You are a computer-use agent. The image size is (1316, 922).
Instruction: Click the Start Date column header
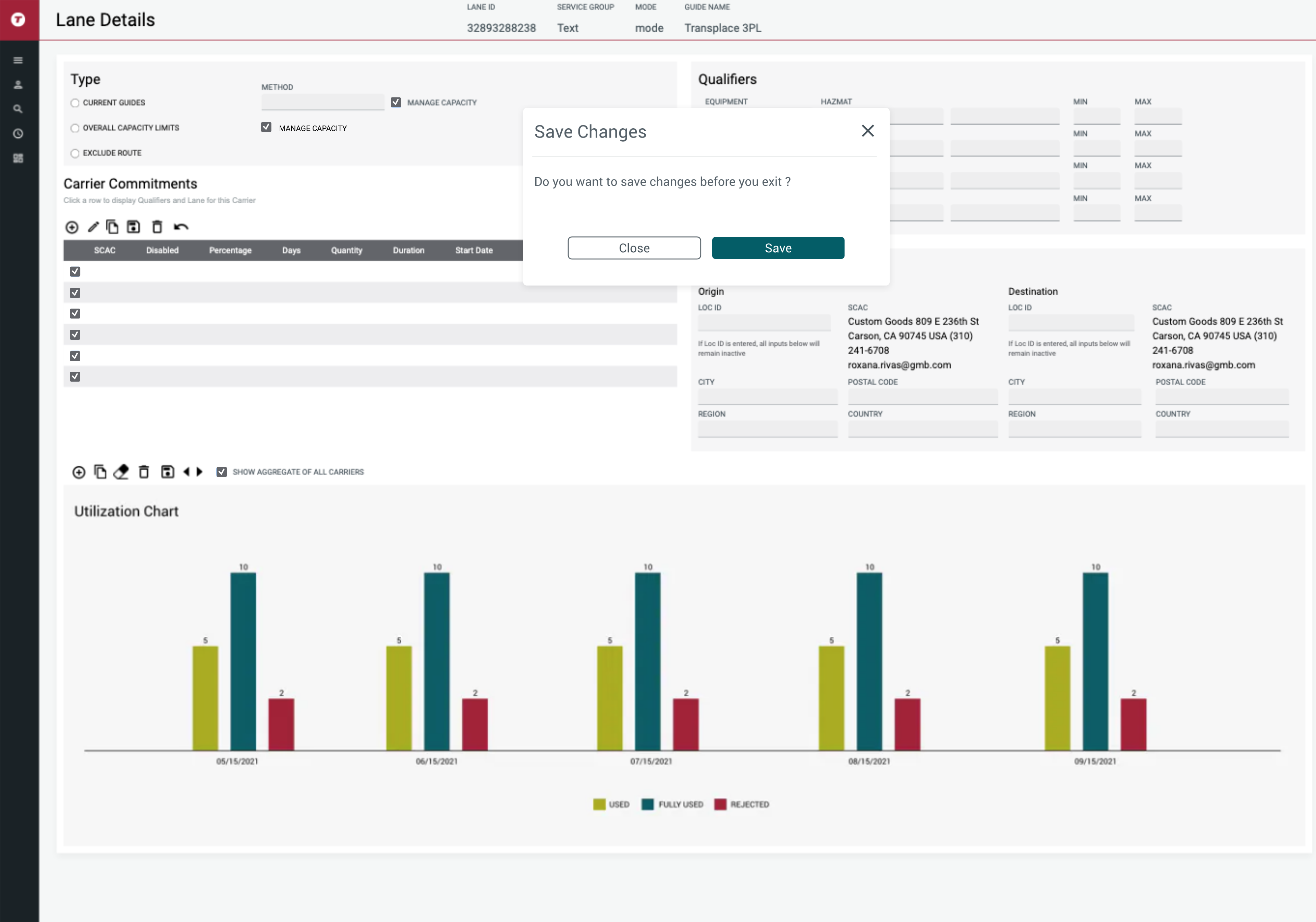474,251
